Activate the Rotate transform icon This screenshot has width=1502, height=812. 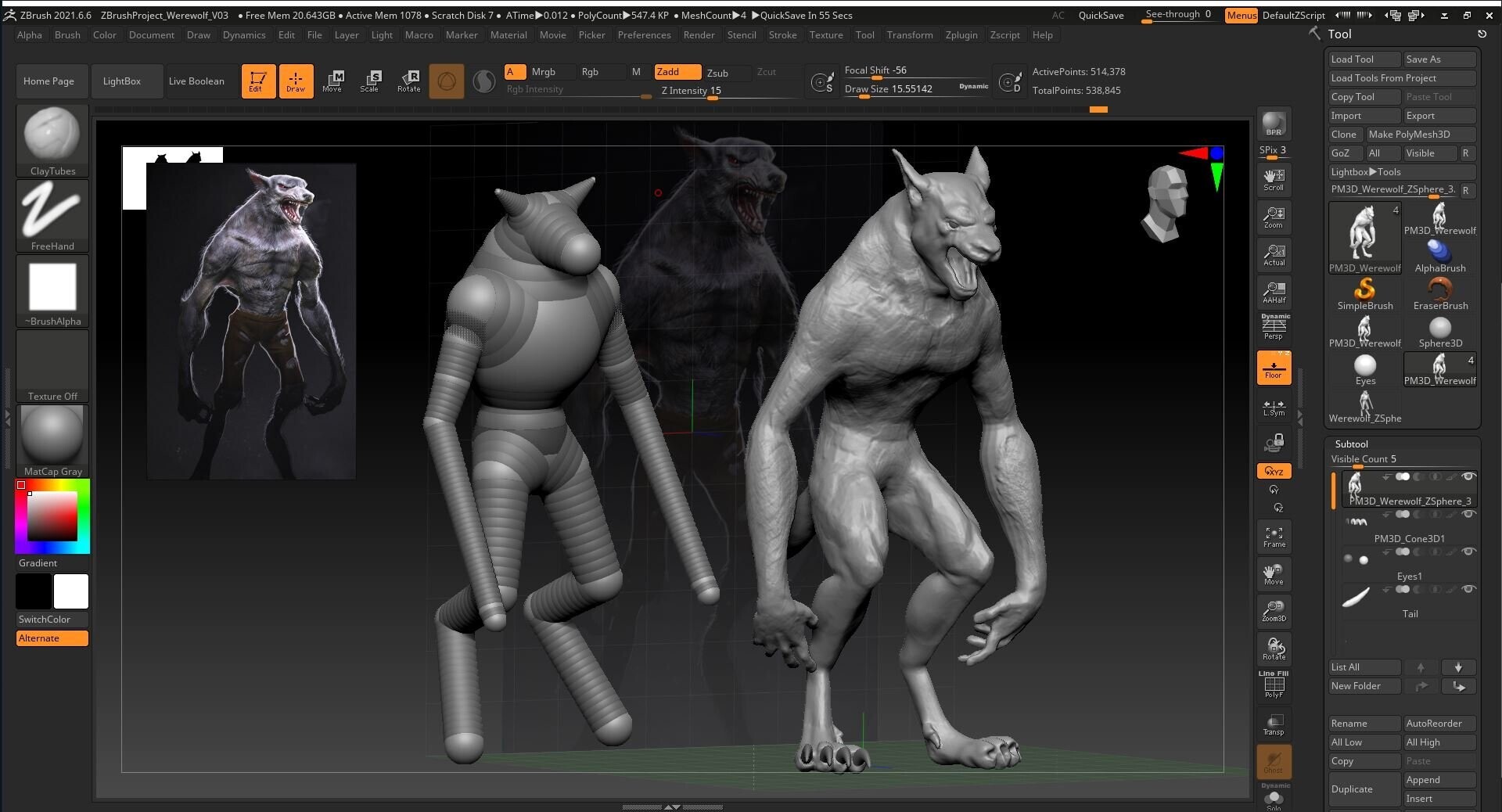tap(409, 81)
